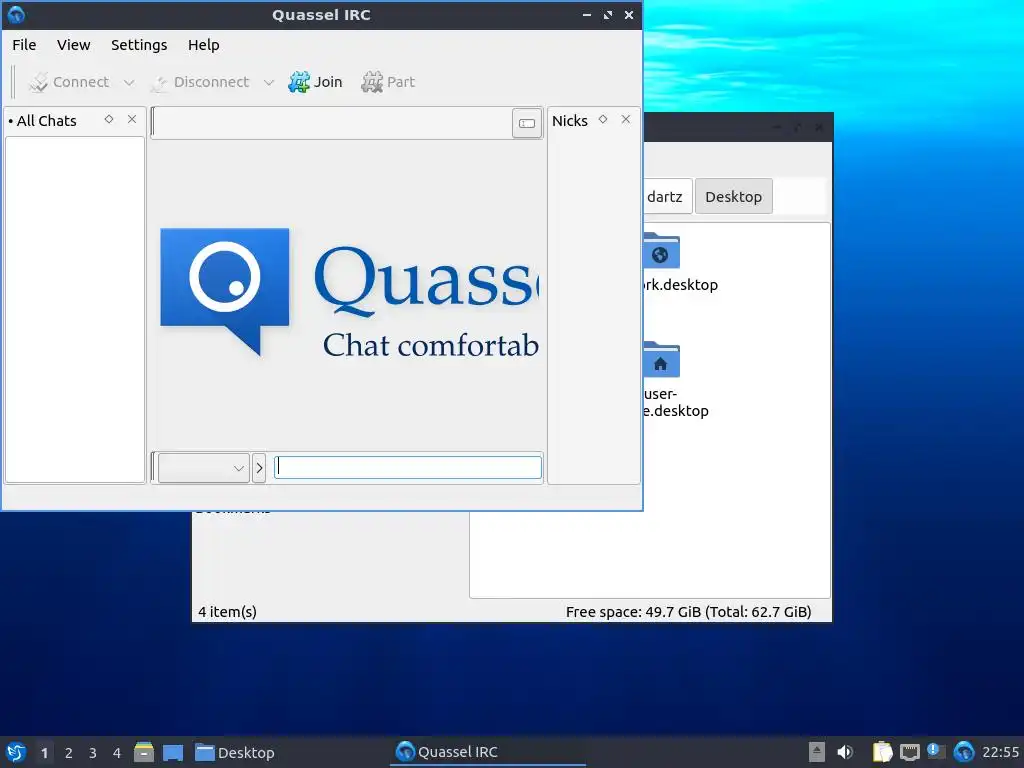Screen dimensions: 1024x768
Task: Open the Settings menu
Action: 139,45
